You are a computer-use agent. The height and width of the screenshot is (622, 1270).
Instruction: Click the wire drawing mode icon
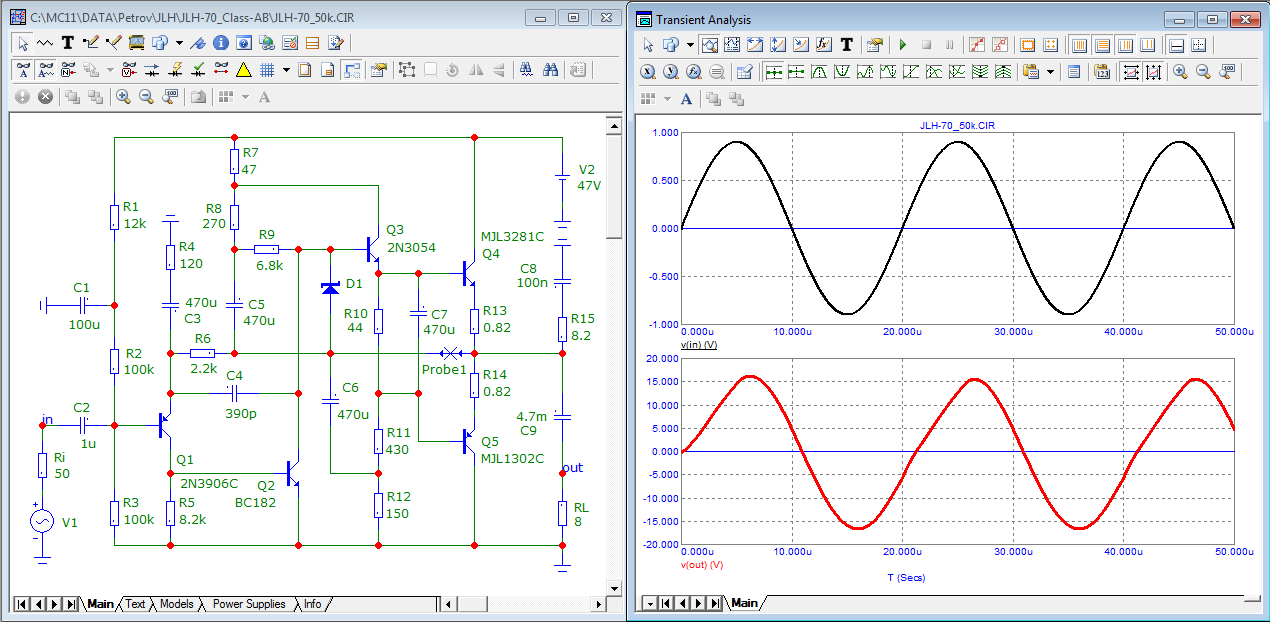click(x=91, y=43)
